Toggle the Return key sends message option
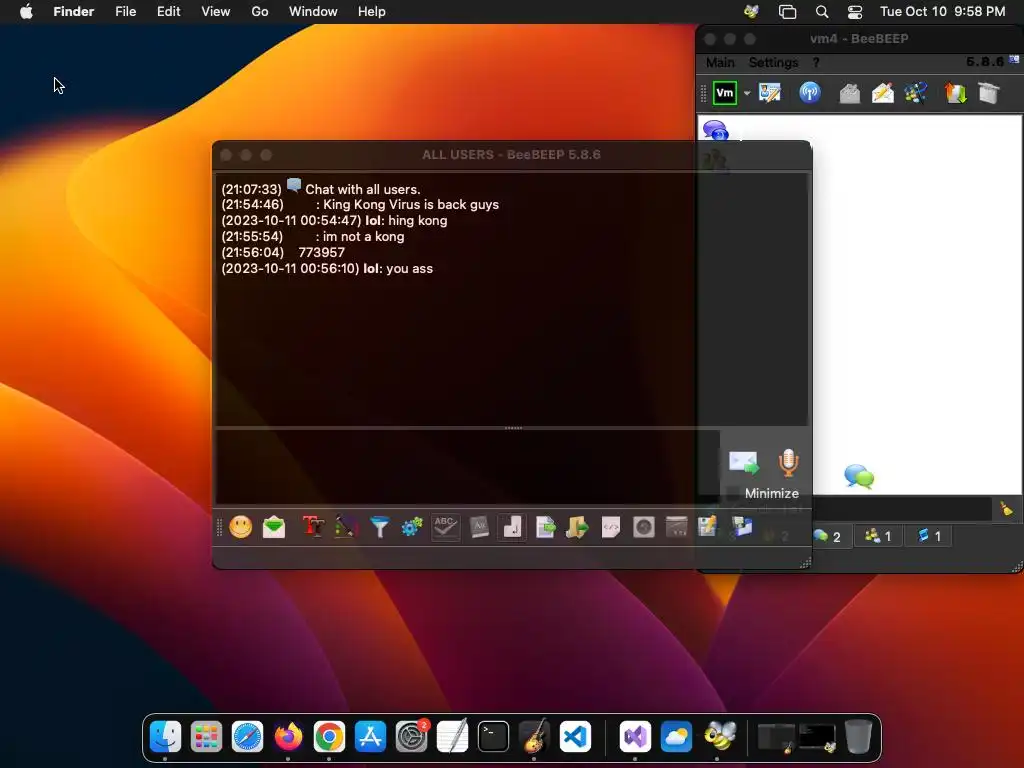Image resolution: width=1024 pixels, height=768 pixels. pyautogui.click(x=512, y=526)
